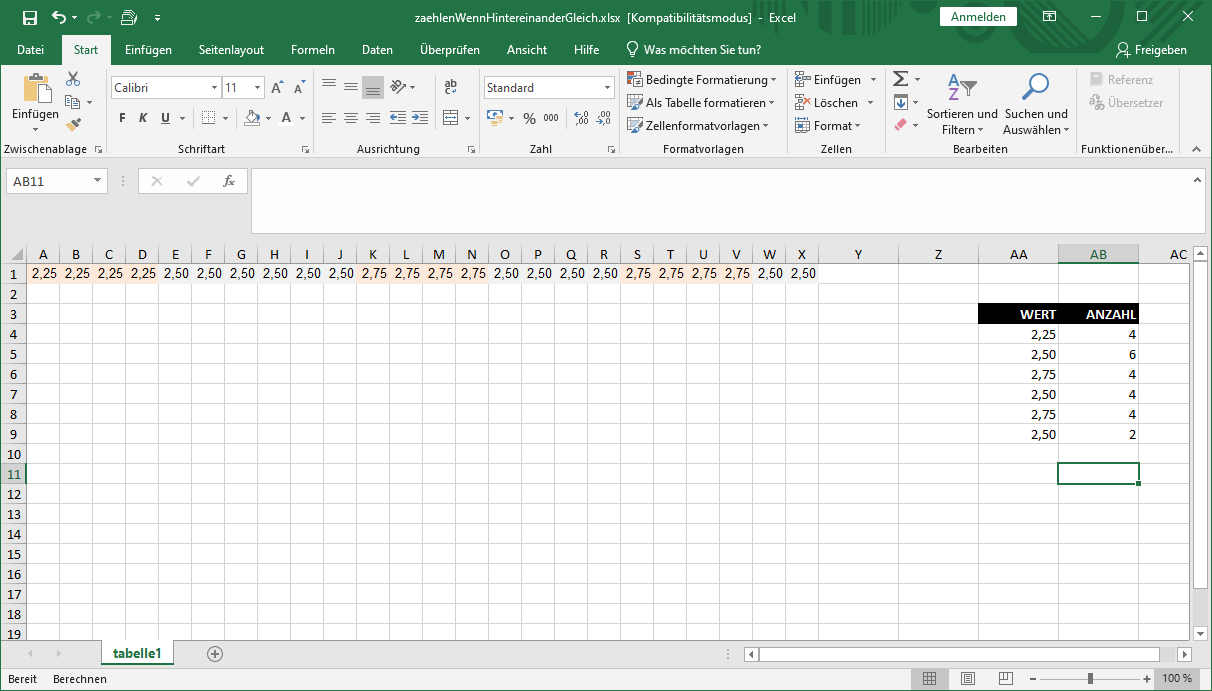Switch to the Einfügen ribbon tab

[148, 49]
